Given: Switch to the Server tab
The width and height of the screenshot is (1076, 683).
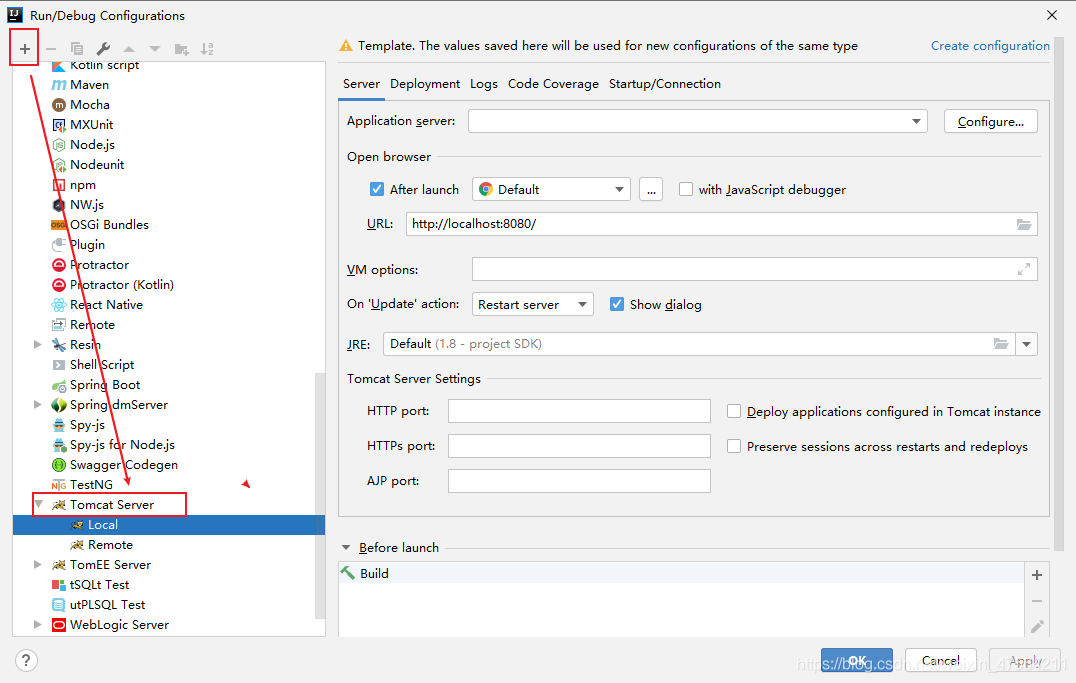Looking at the screenshot, I should 361,84.
